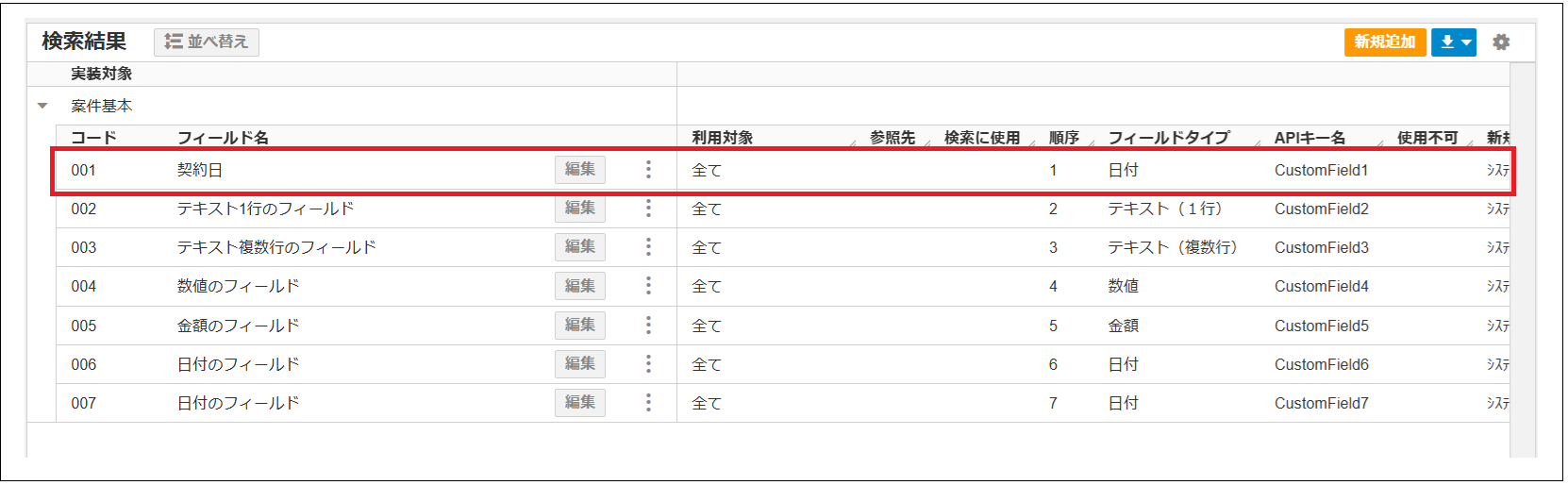Click the フィールドタイプ column header
Image resolution: width=1568 pixels, height=485 pixels.
click(1168, 138)
